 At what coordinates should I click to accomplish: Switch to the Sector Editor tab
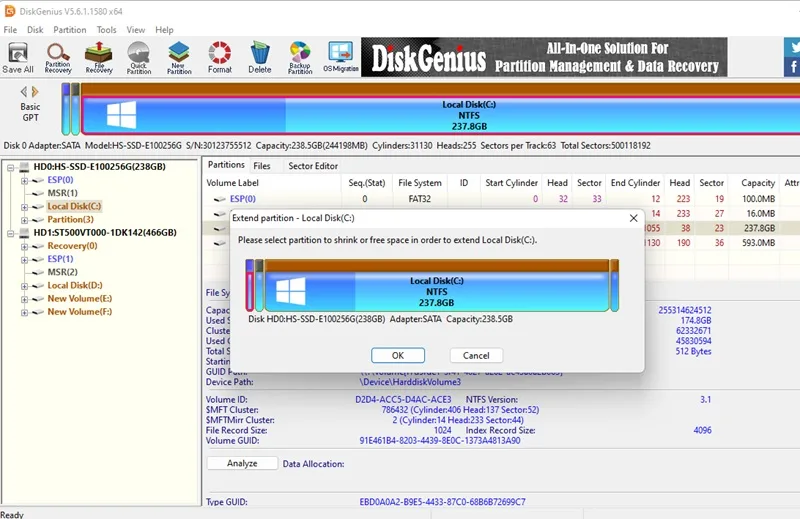(x=313, y=166)
